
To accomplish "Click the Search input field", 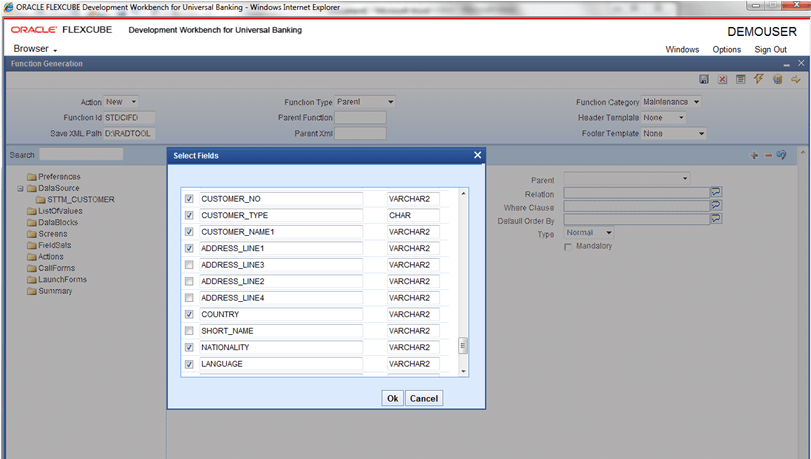I will pyautogui.click(x=81, y=154).
